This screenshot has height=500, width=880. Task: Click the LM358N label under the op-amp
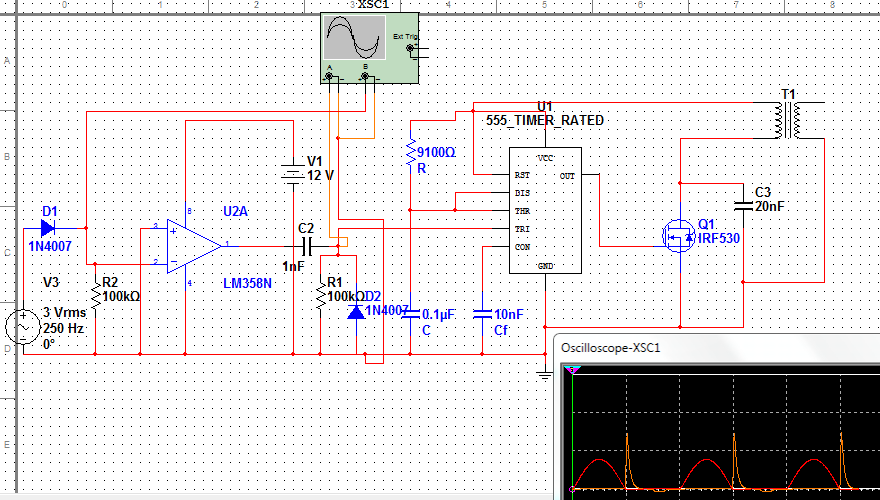pyautogui.click(x=248, y=283)
